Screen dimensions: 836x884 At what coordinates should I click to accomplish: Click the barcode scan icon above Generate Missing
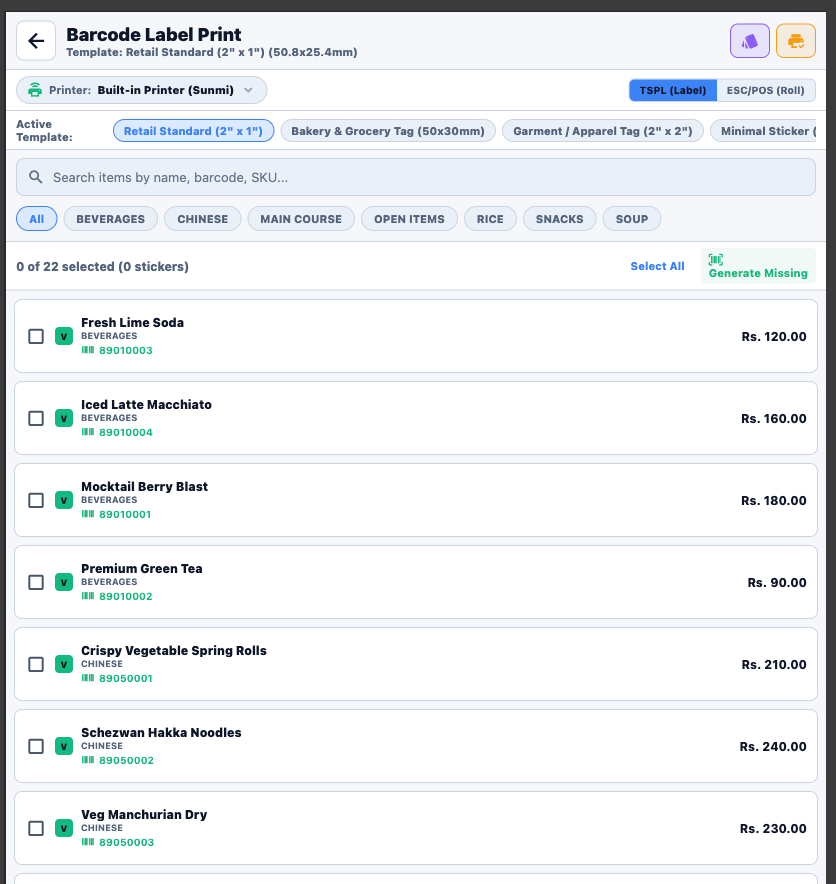click(x=716, y=259)
